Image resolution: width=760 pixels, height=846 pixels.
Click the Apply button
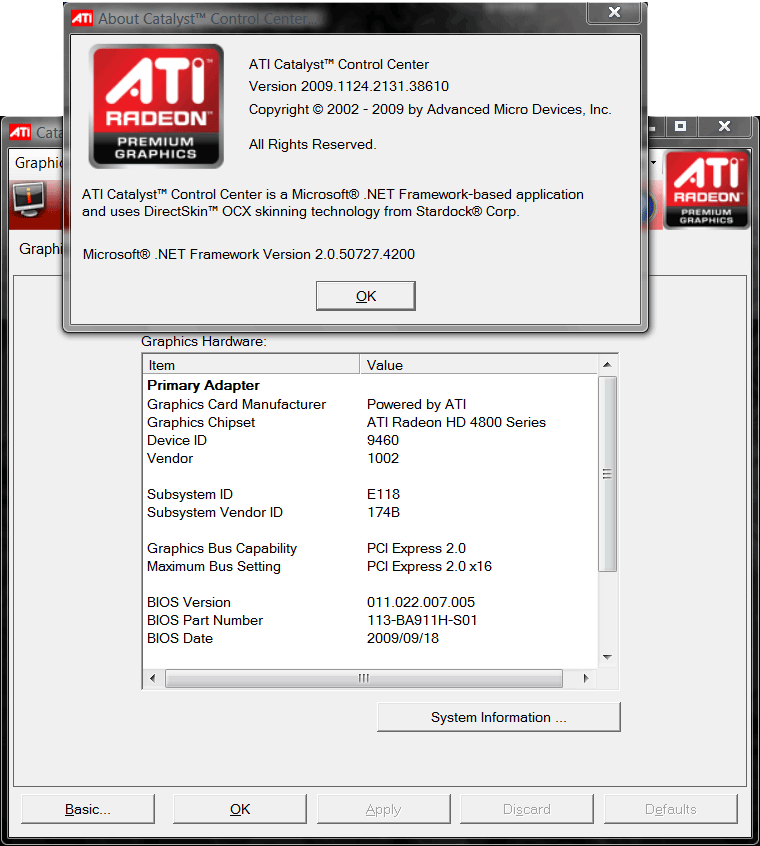coord(384,809)
